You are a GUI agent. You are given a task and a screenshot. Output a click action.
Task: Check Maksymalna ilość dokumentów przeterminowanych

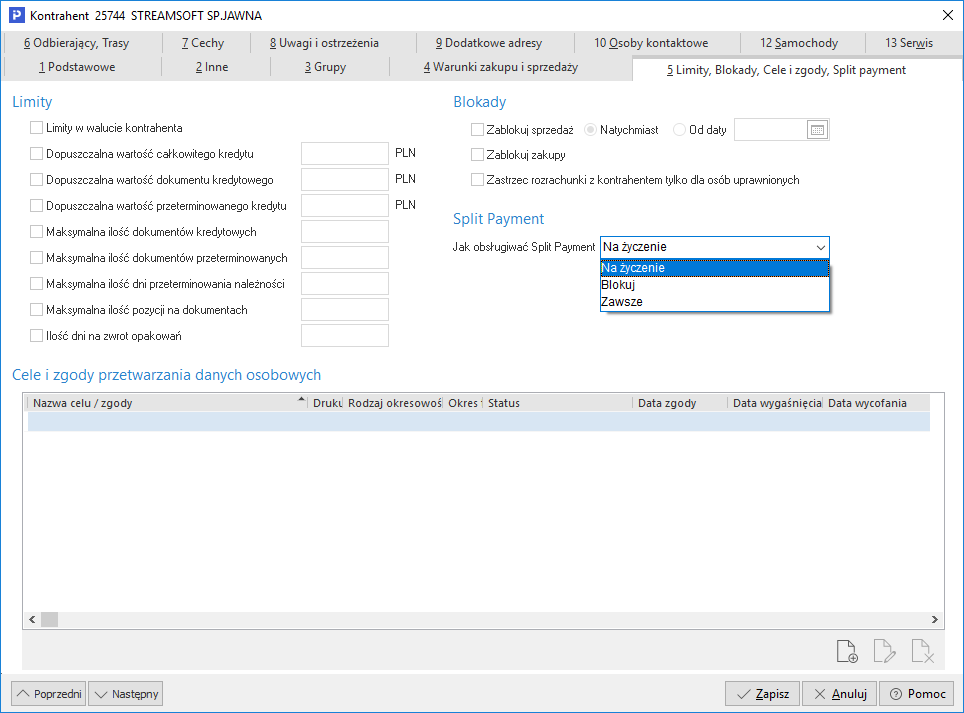(36, 258)
